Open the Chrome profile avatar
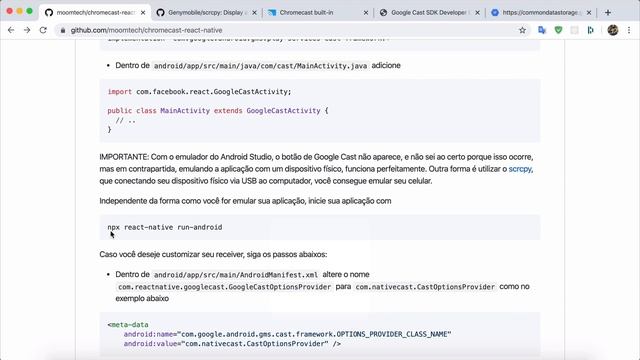Viewport: 640px width, 360px height. click(x=613, y=30)
